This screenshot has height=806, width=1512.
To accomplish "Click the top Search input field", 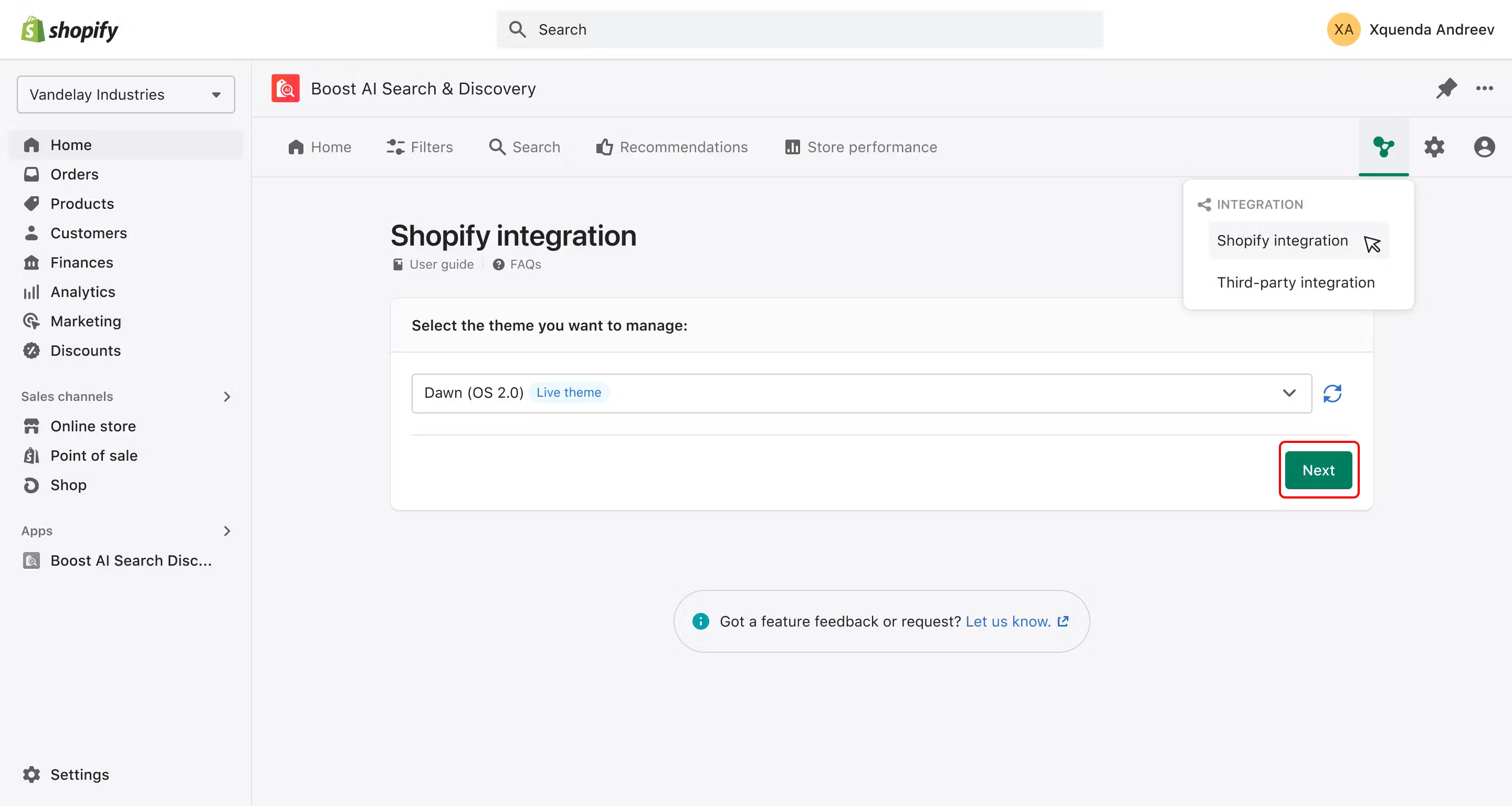I will 800,29.
